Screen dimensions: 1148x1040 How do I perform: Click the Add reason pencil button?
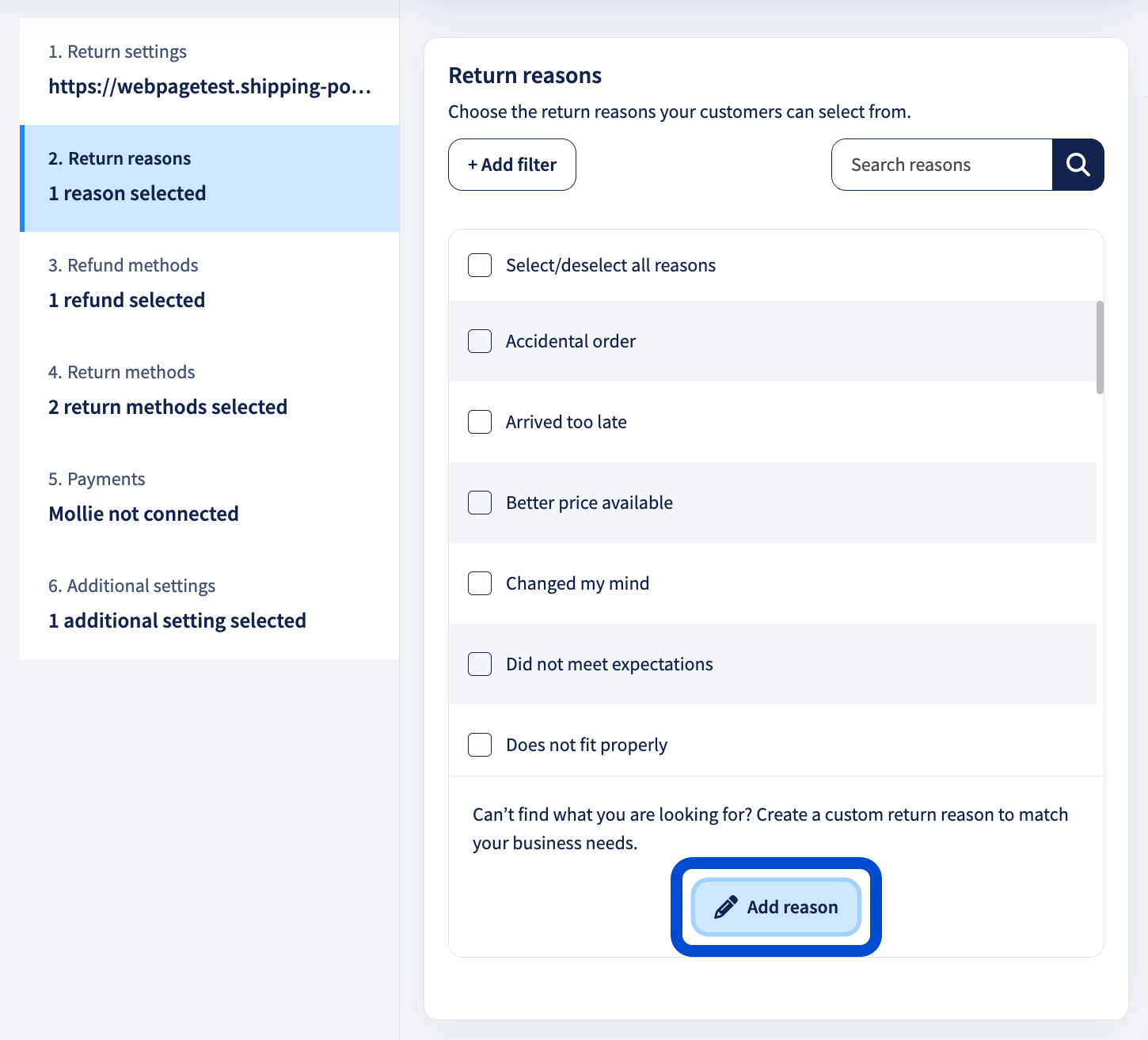776,907
